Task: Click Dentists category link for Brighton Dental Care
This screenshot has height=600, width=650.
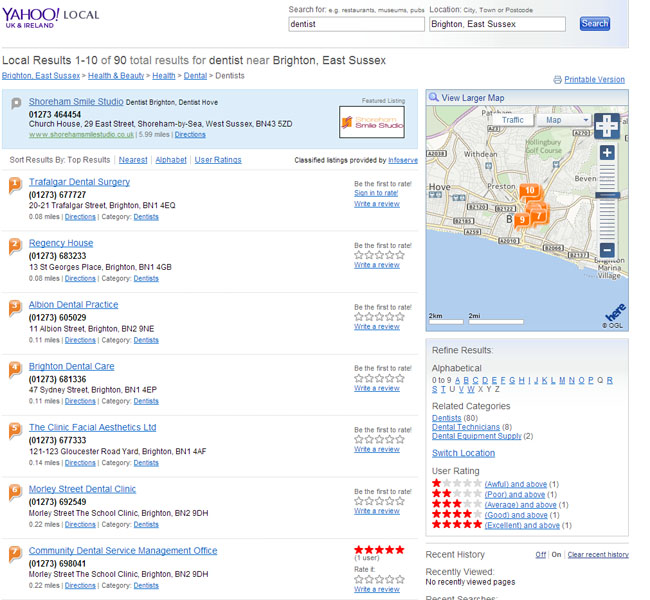Action: coord(146,401)
